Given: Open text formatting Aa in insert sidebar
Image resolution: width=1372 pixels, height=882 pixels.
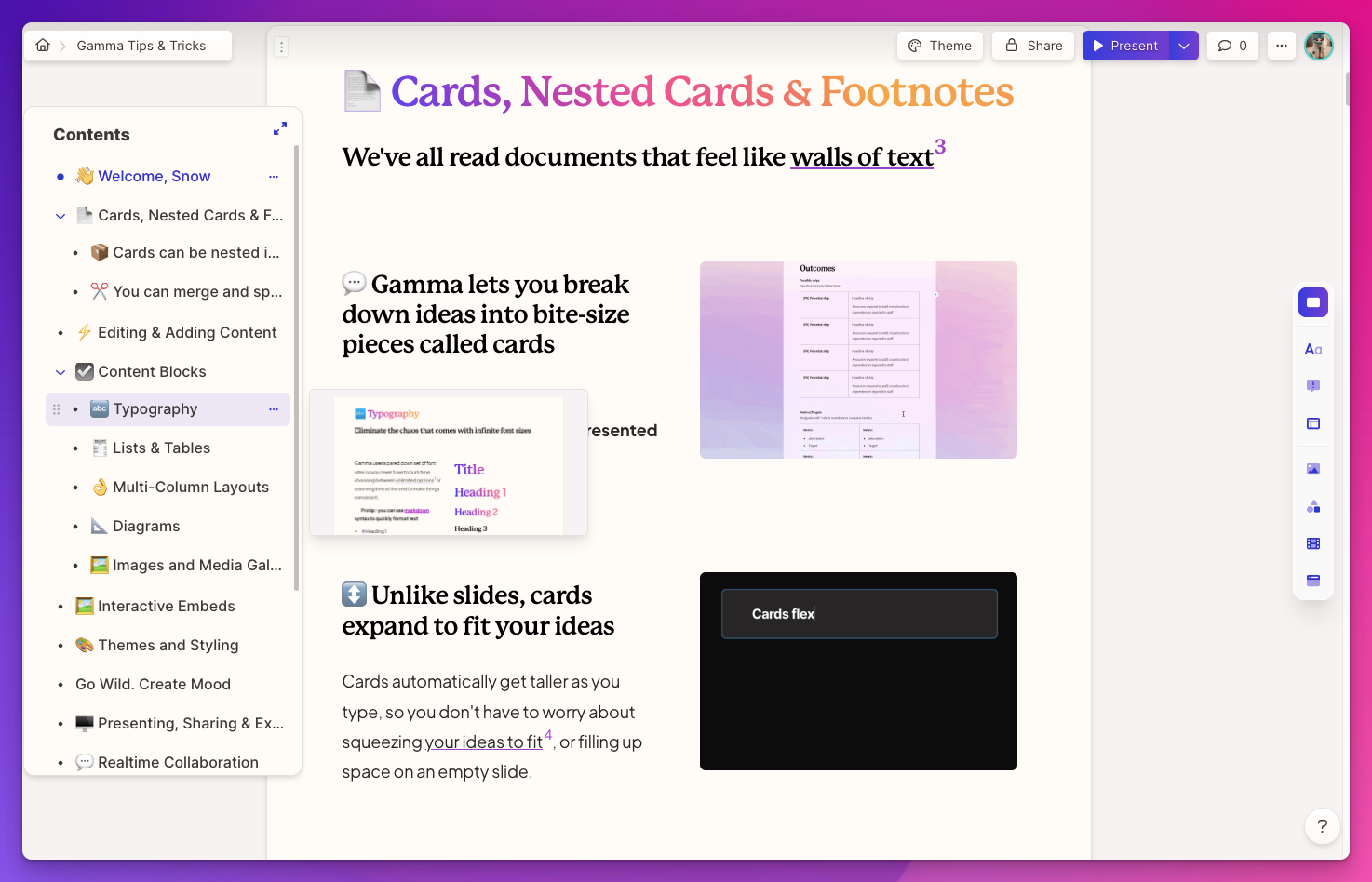Looking at the screenshot, I should pos(1313,349).
